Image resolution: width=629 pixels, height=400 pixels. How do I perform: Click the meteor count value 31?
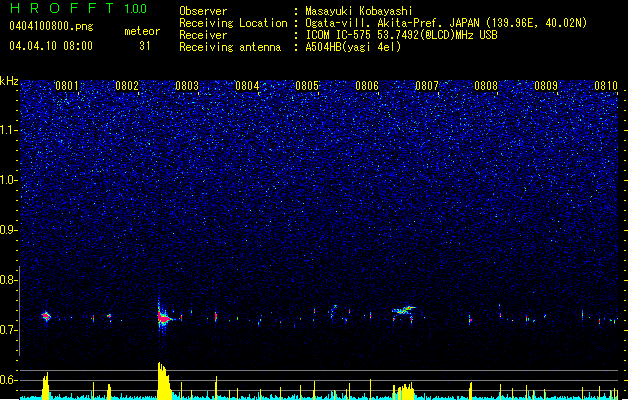[x=145, y=46]
